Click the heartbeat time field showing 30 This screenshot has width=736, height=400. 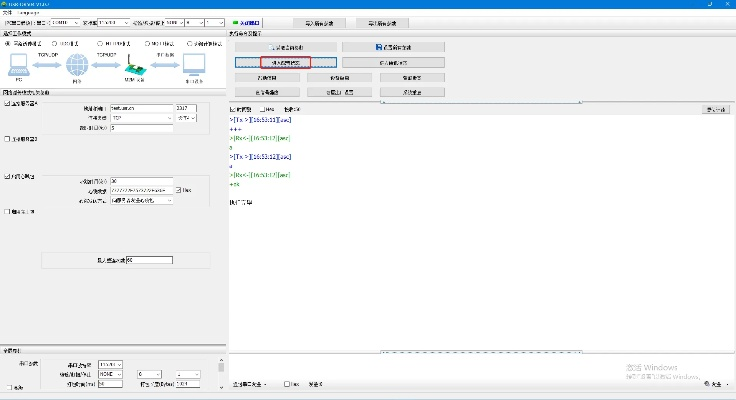(x=142, y=181)
